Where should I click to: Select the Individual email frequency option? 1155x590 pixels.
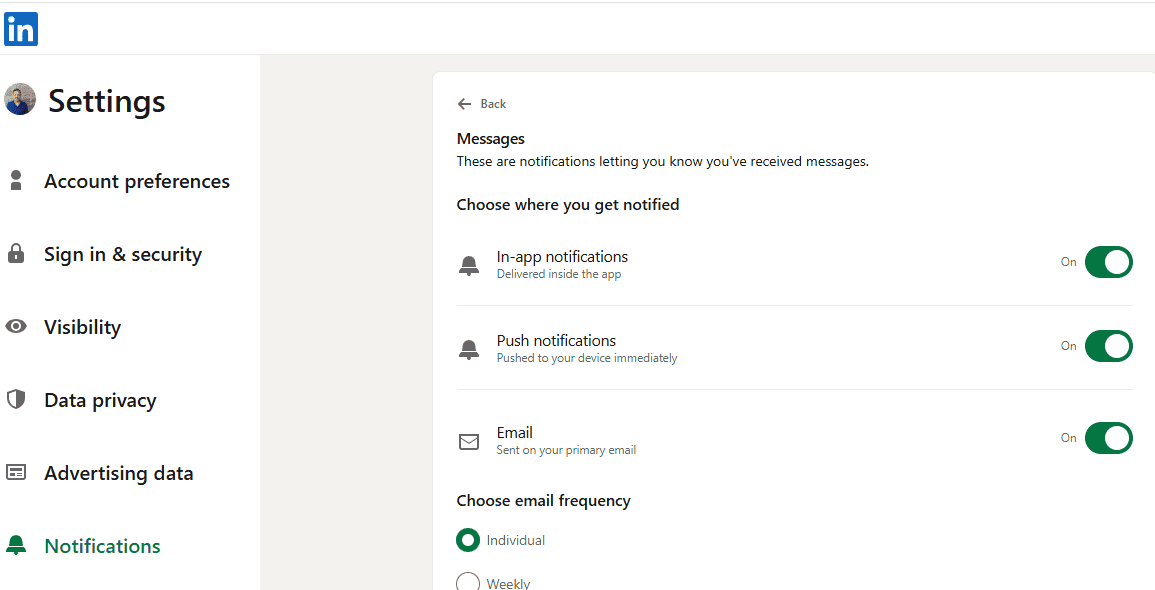click(x=468, y=540)
